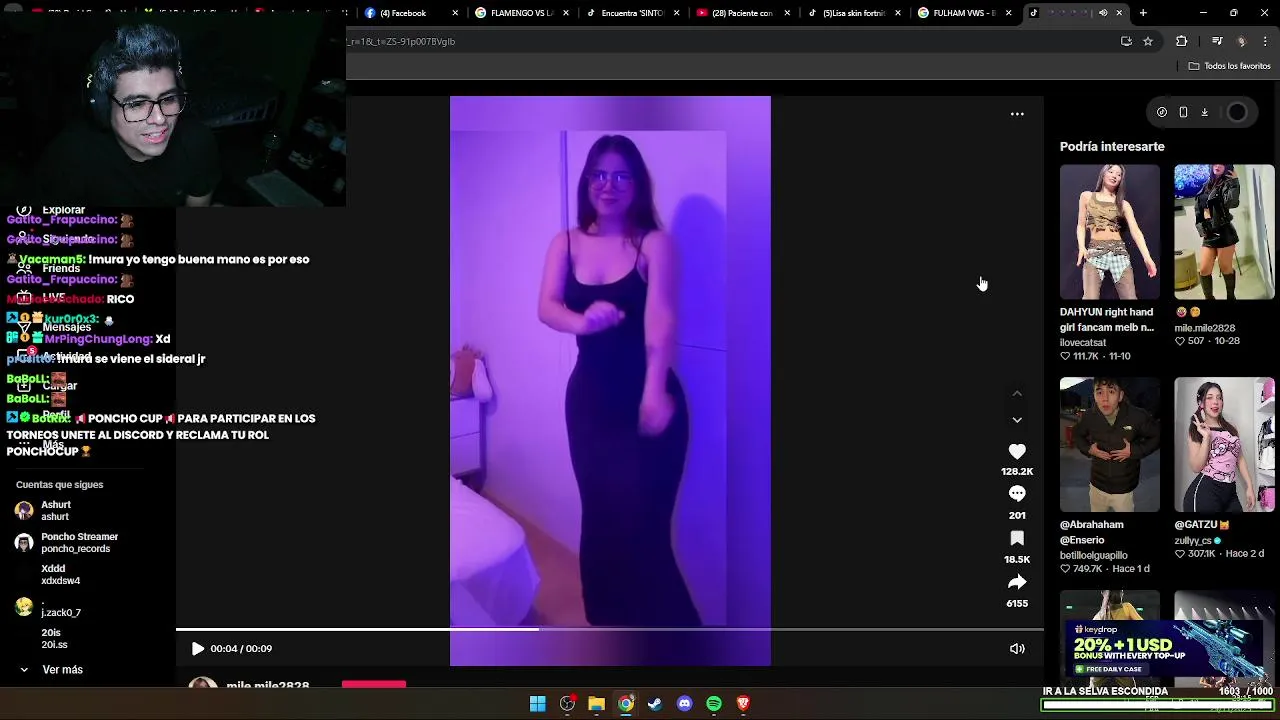
Task: Click the TikTok coins icon in header
Action: 1162,112
